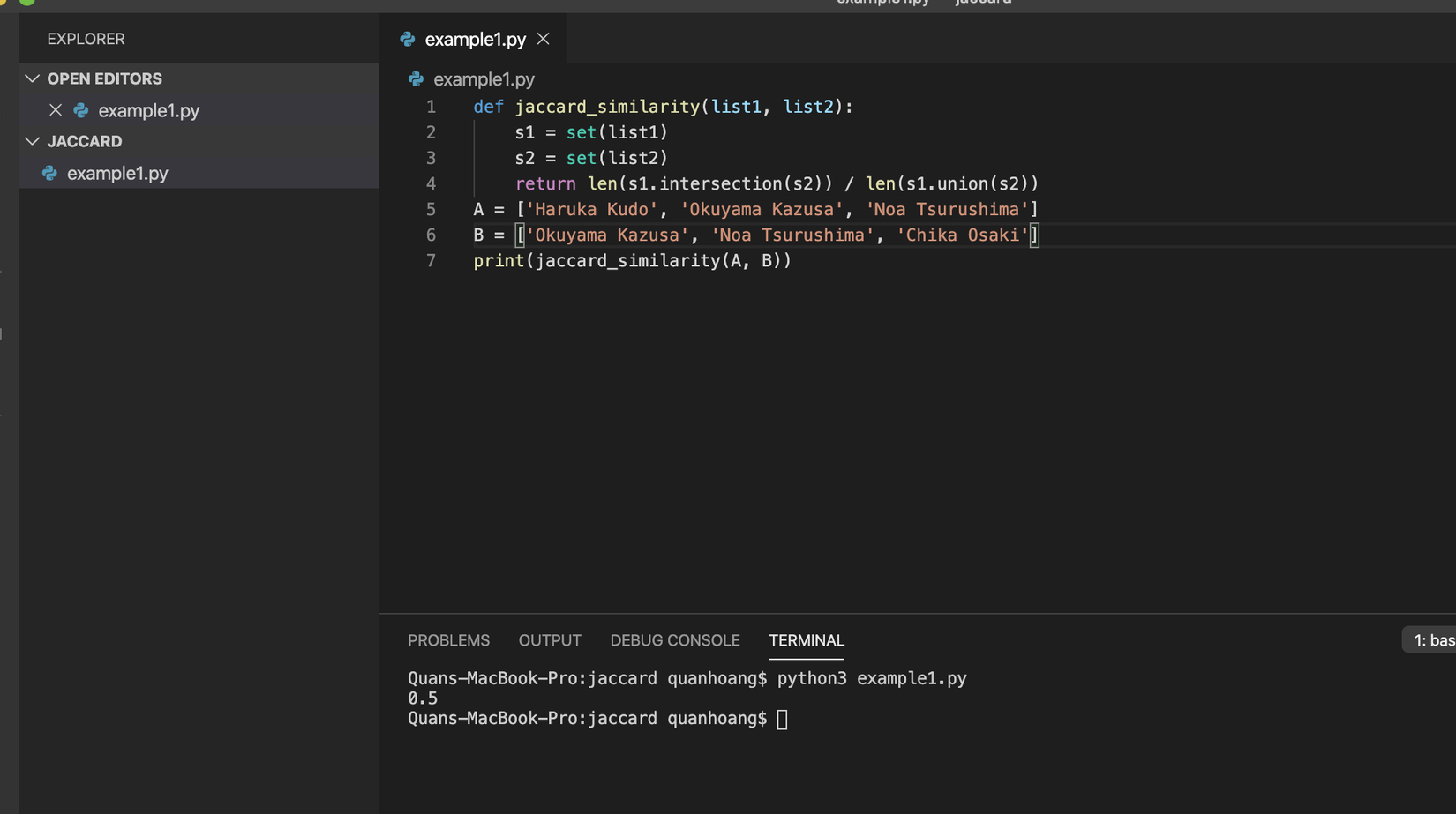
Task: Click the terminal prompt cursor
Action: coord(782,719)
